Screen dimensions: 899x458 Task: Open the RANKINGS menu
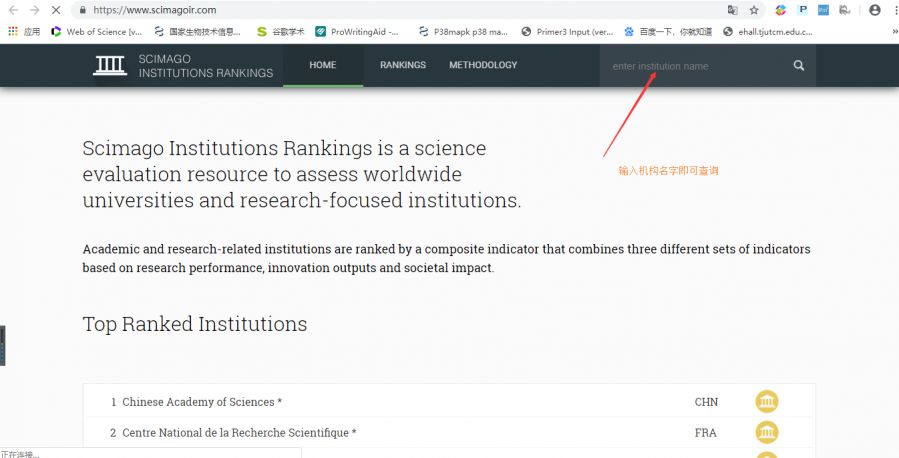pos(403,65)
